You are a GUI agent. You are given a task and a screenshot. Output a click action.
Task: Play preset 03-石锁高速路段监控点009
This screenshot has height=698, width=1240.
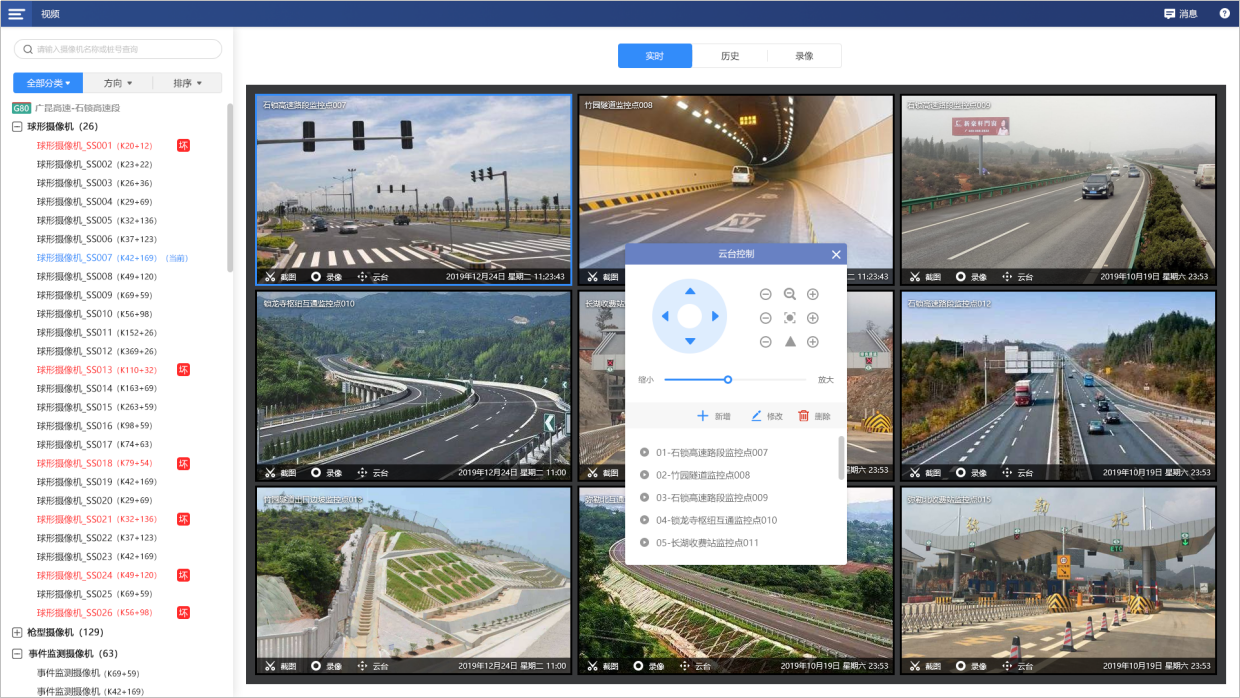coord(645,497)
